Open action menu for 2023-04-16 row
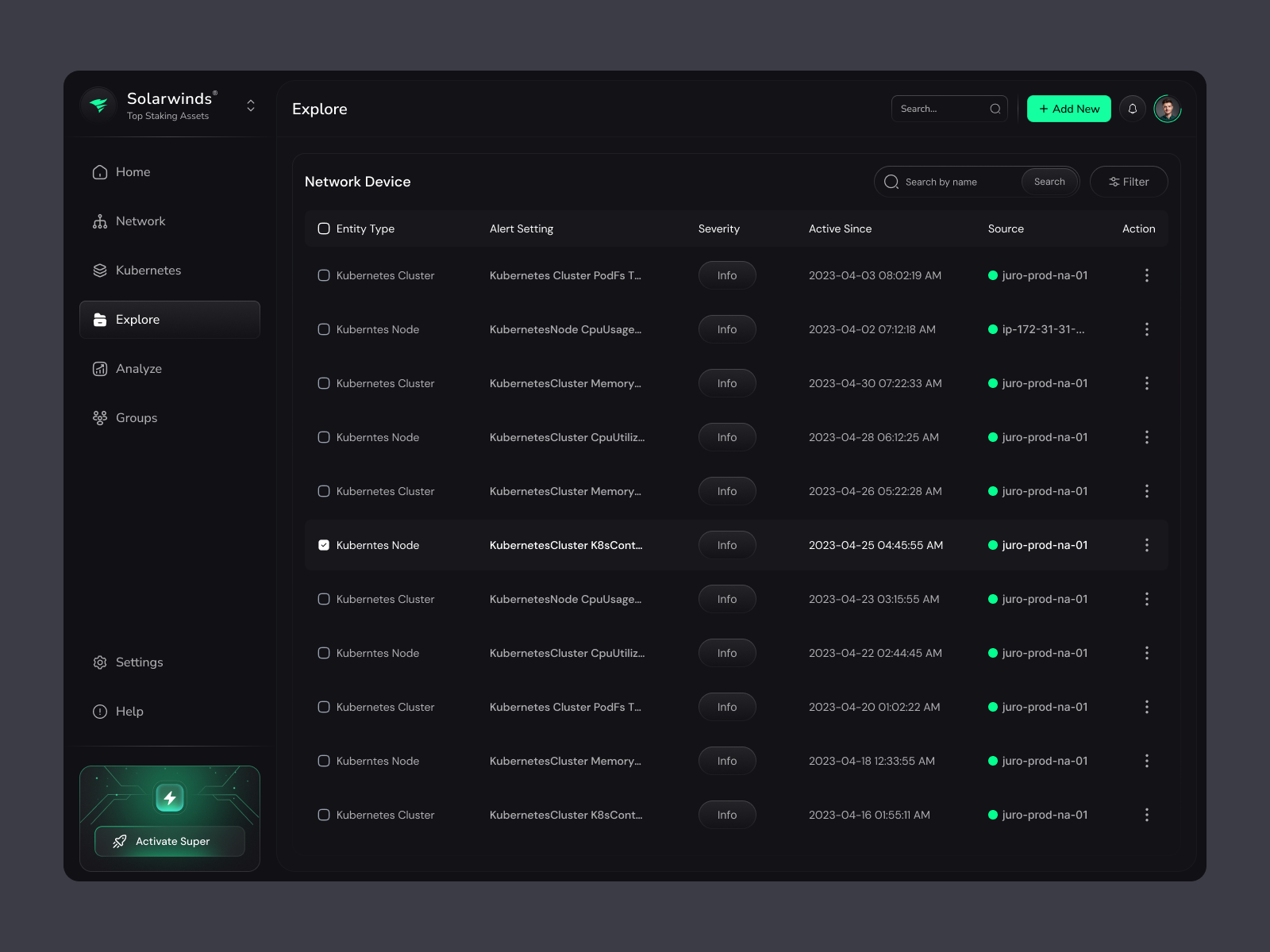 point(1146,815)
